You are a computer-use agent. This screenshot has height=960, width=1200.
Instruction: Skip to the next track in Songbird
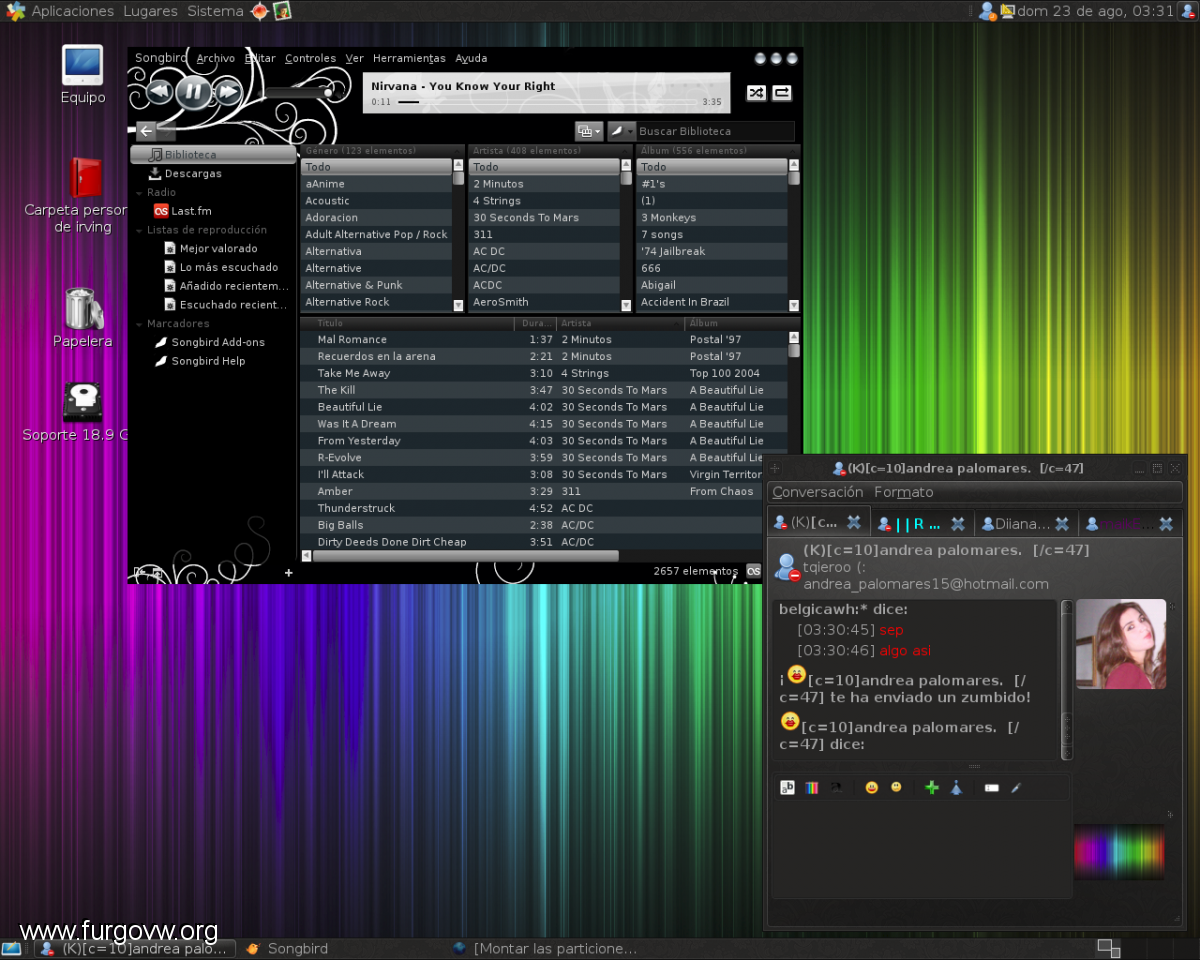pyautogui.click(x=227, y=93)
